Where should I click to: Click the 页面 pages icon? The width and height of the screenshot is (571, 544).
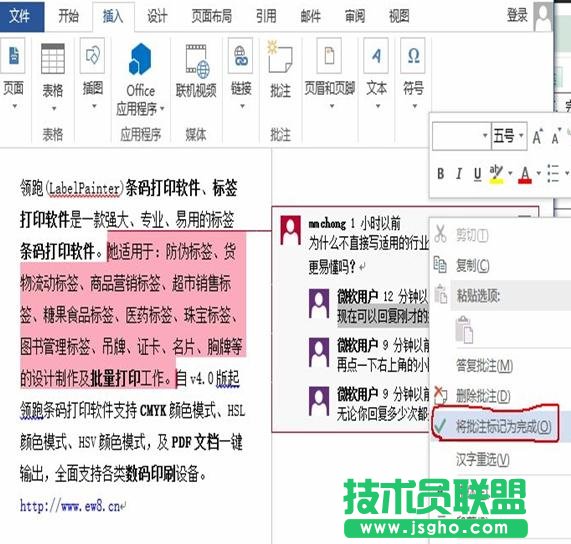tap(13, 55)
